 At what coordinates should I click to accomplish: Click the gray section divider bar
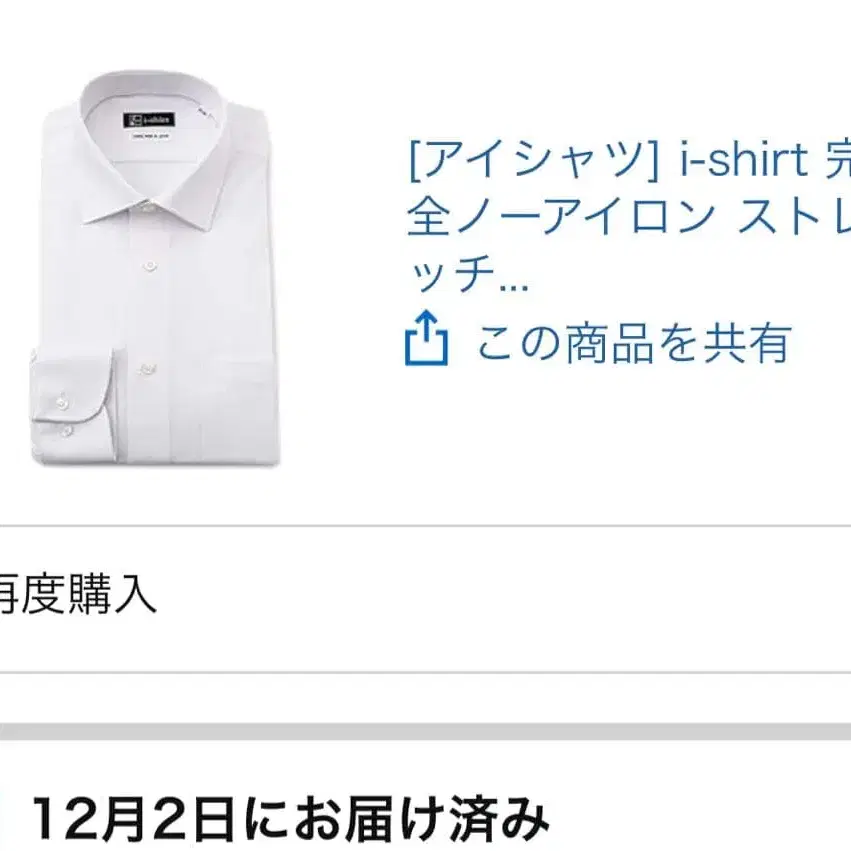(426, 732)
